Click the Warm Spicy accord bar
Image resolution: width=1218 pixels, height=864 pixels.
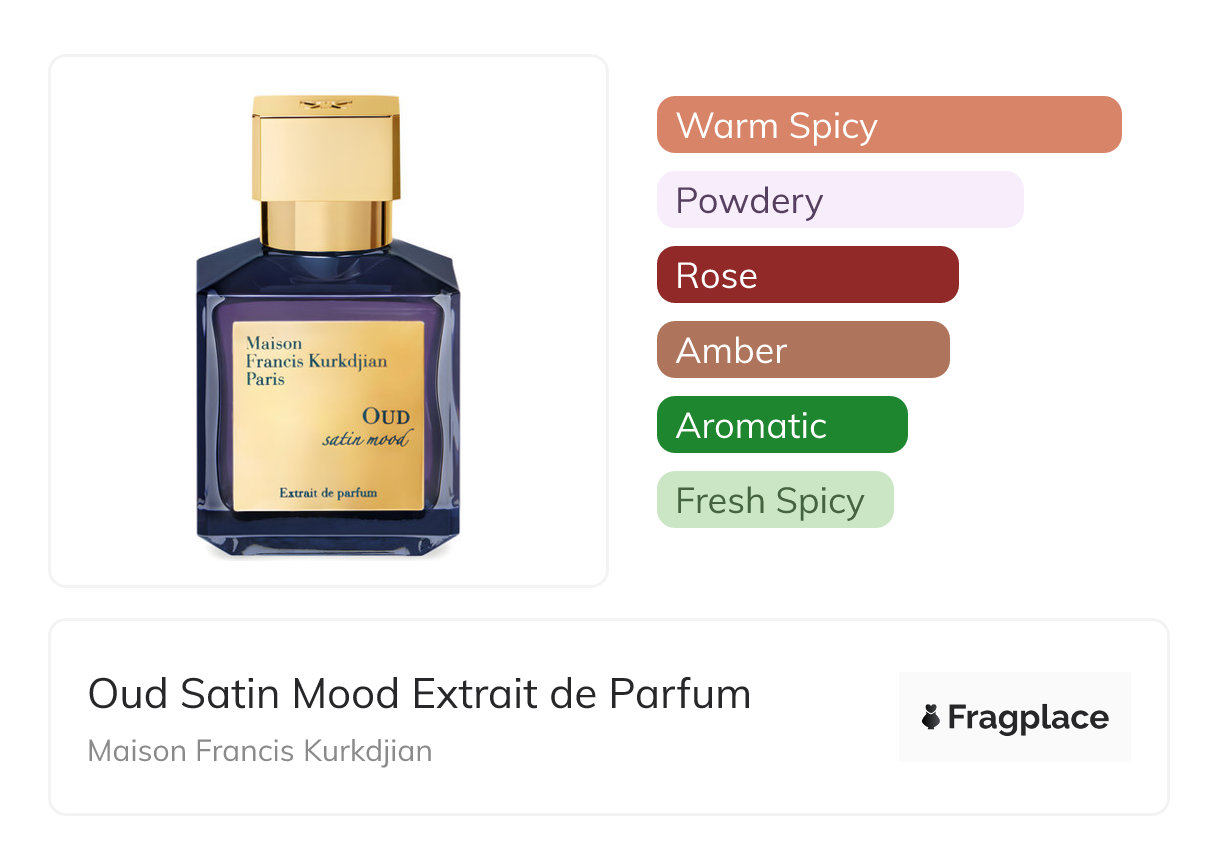point(889,125)
